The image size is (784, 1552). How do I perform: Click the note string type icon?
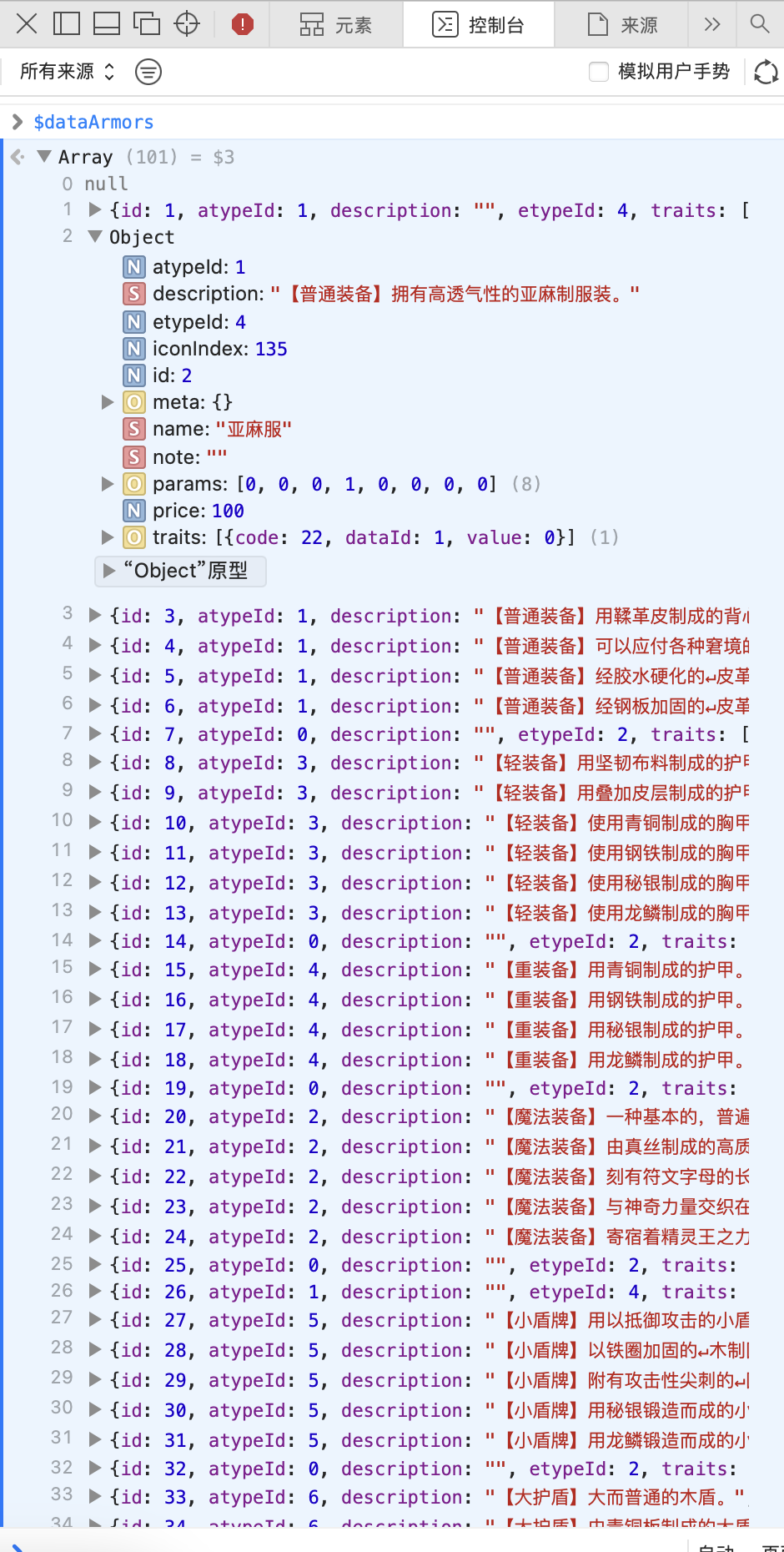[134, 457]
